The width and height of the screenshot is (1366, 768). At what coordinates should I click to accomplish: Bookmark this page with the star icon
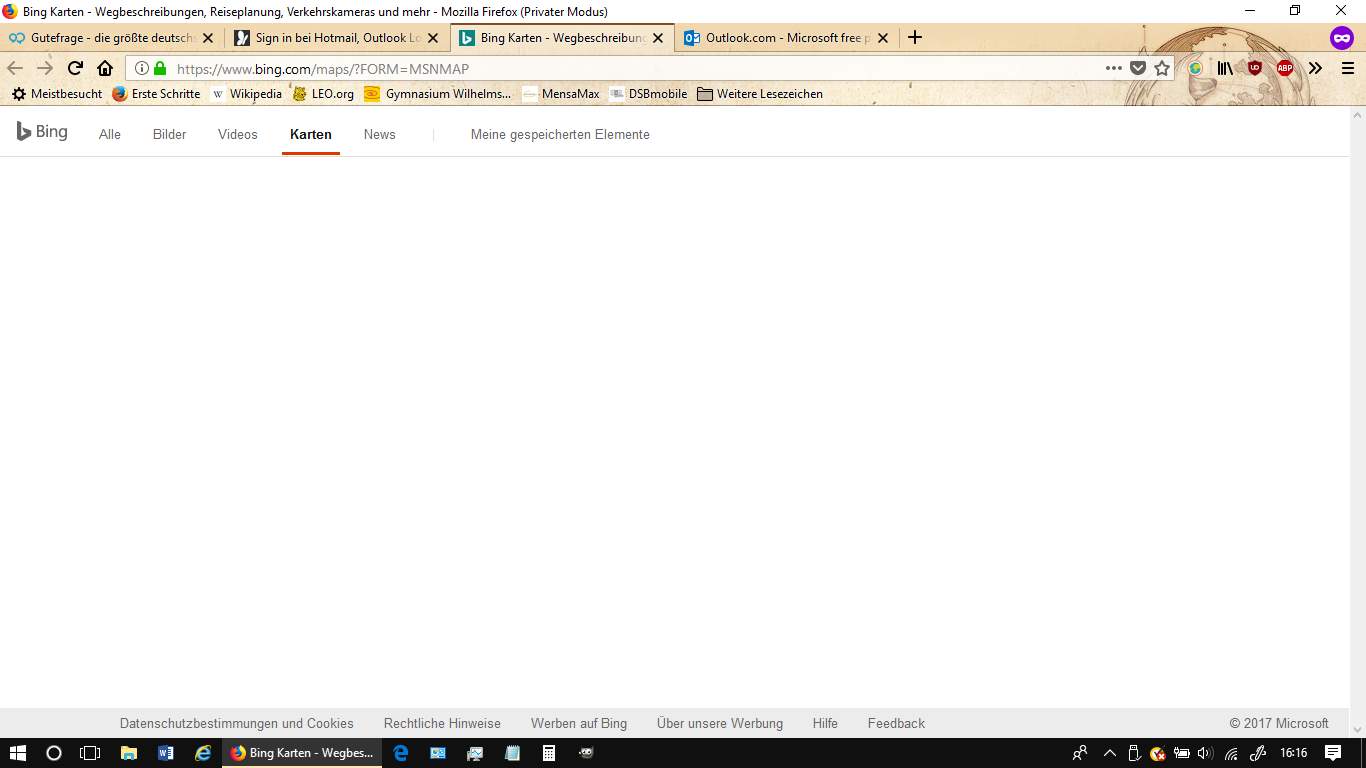click(1162, 69)
